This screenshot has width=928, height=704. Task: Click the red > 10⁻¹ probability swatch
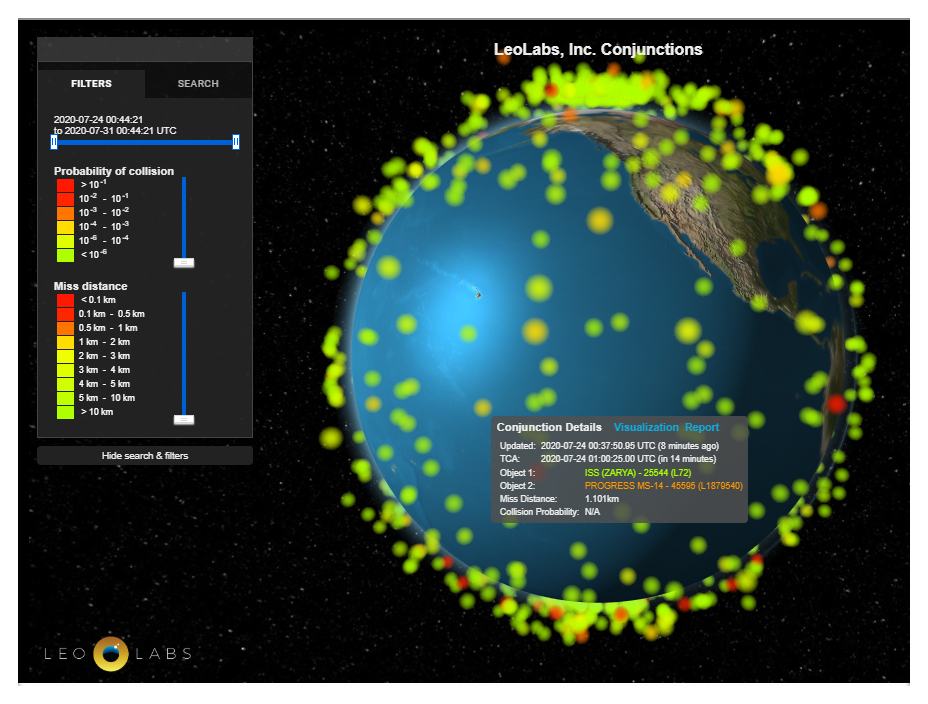point(65,185)
